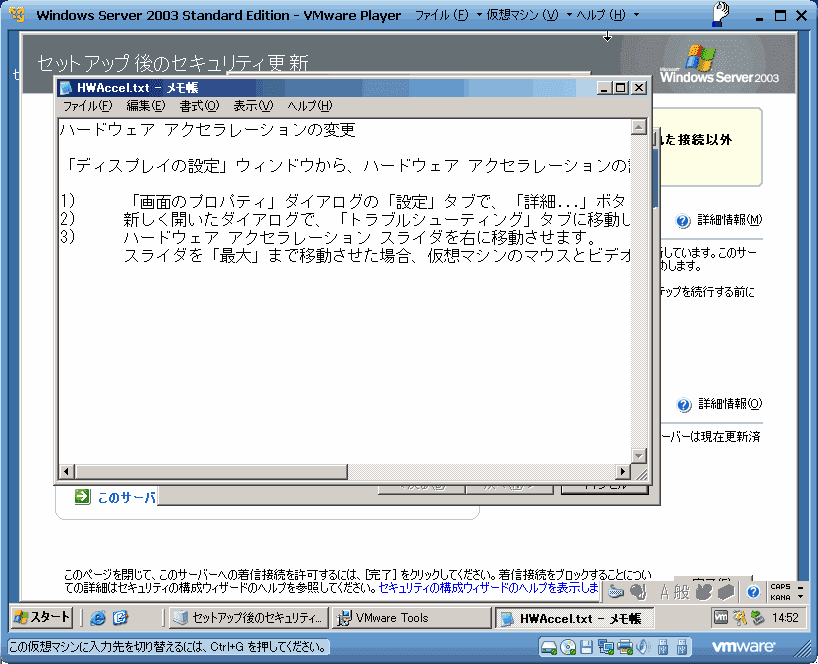Click the first IME language bar icon
The height and width of the screenshot is (664, 818).
pos(616,591)
